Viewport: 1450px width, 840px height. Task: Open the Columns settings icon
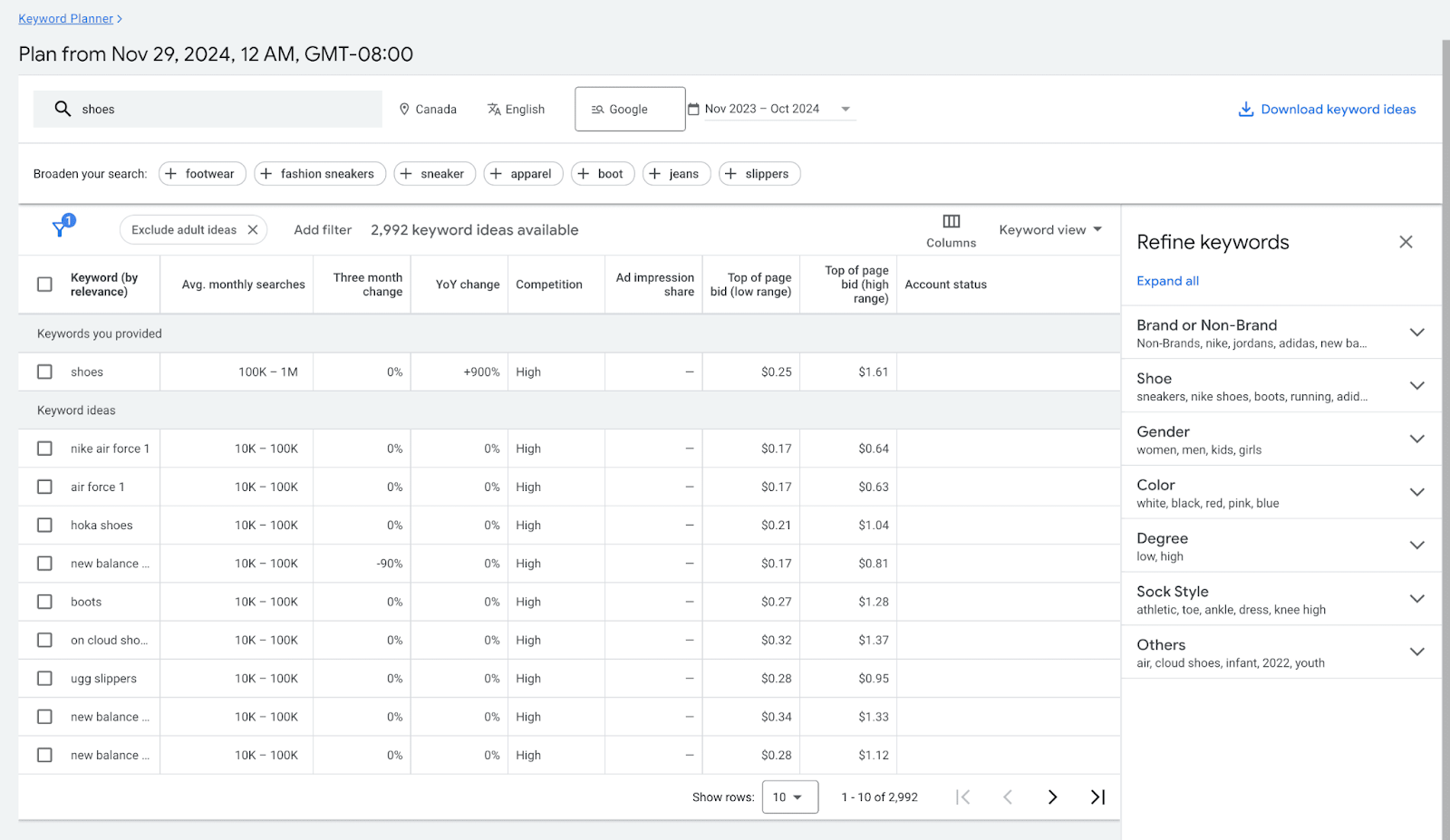point(950,221)
